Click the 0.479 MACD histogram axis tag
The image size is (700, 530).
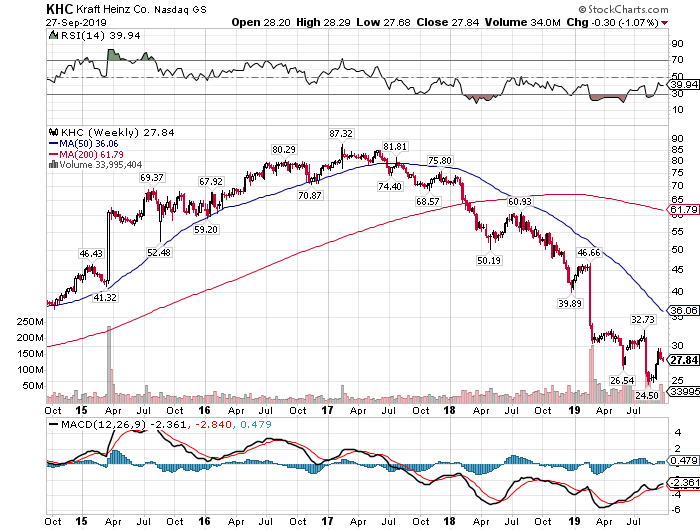coord(684,460)
